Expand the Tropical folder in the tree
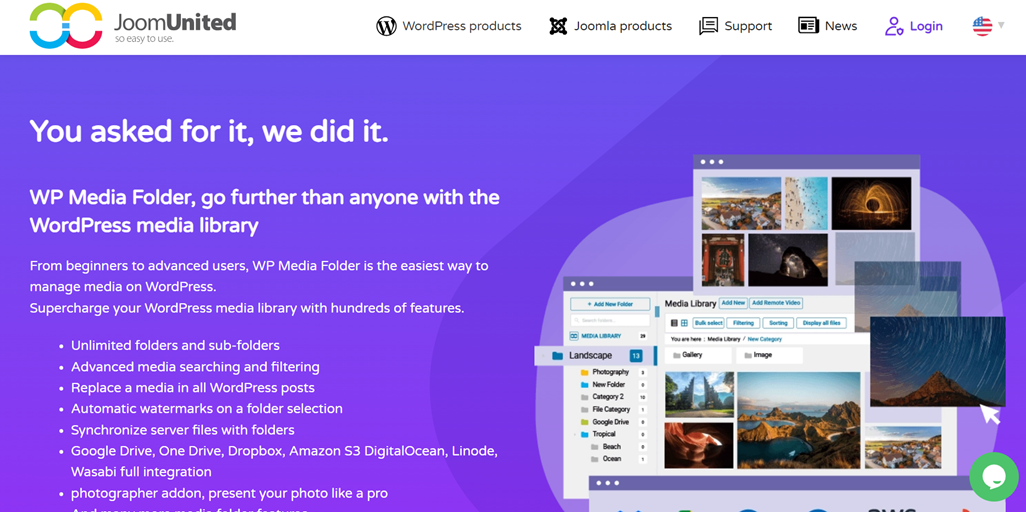Viewport: 1026px width, 512px height. coord(576,434)
